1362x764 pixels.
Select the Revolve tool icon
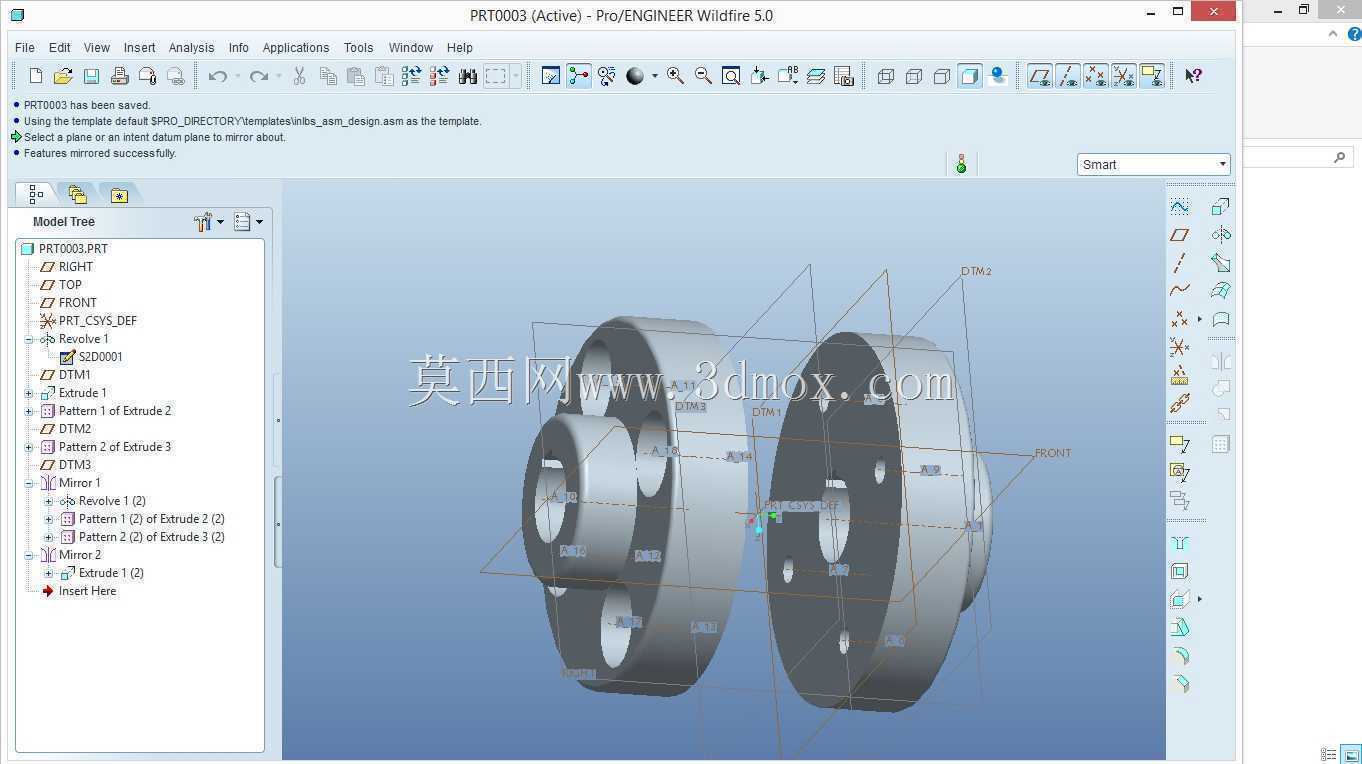tap(1221, 235)
